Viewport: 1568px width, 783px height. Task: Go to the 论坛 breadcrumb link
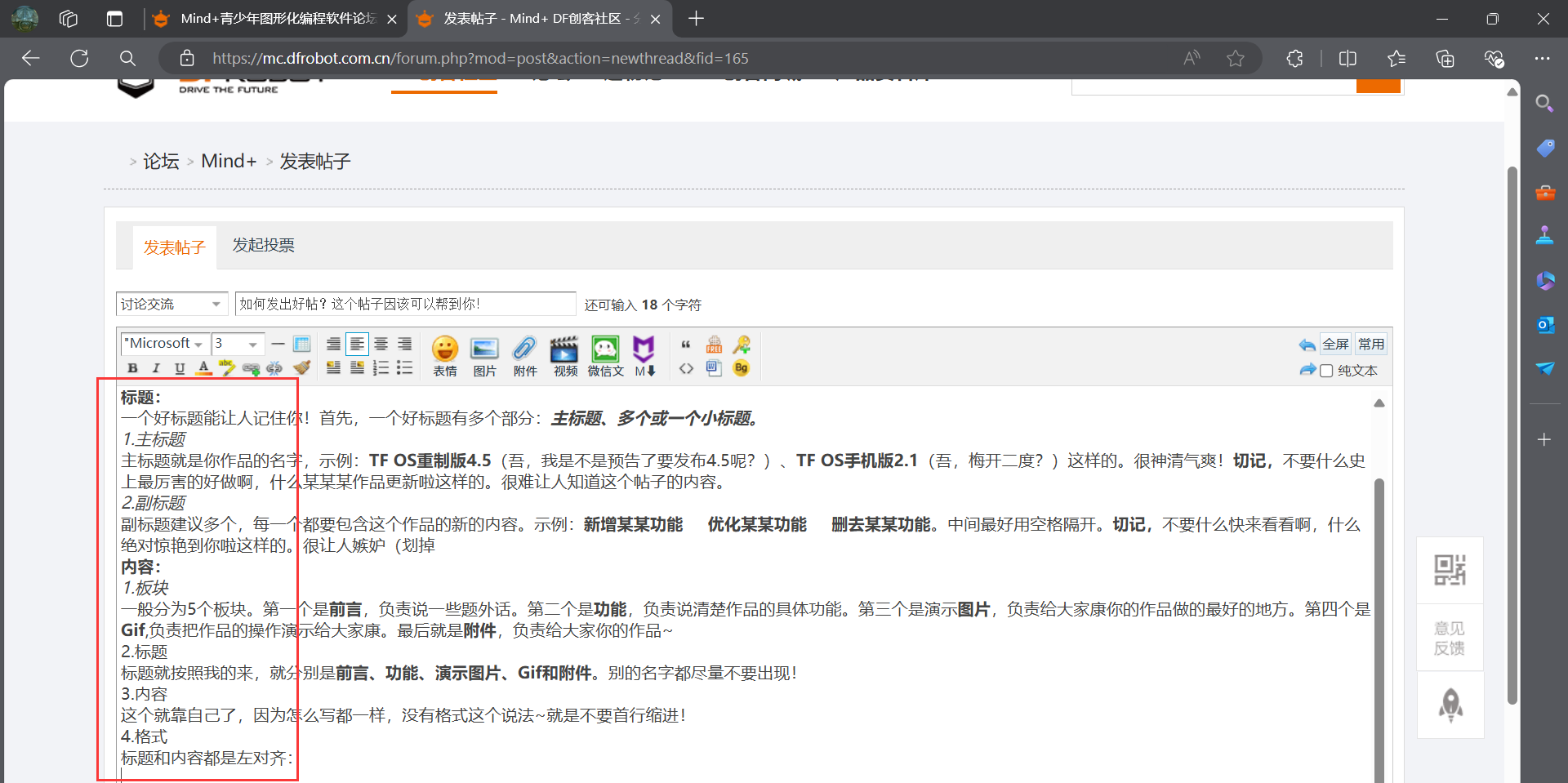(161, 161)
